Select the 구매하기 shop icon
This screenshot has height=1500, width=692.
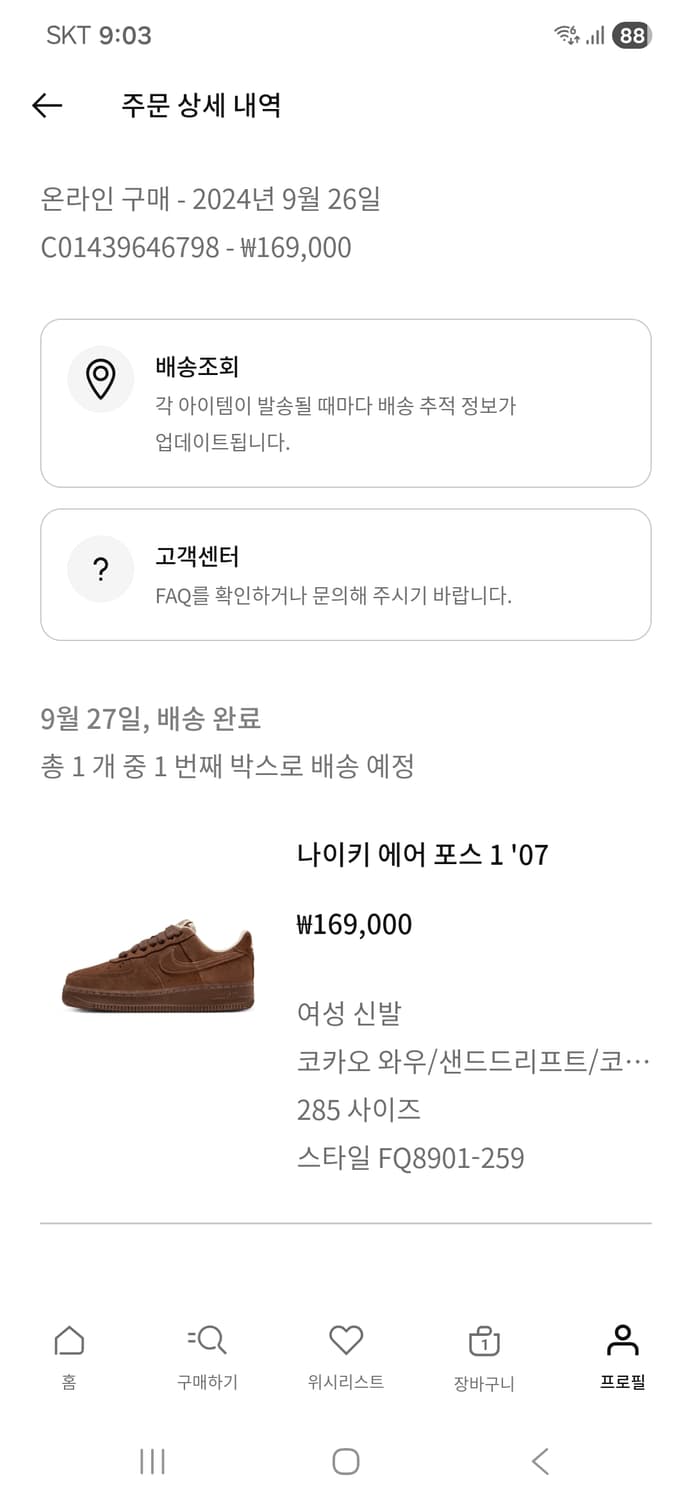tap(207, 1340)
